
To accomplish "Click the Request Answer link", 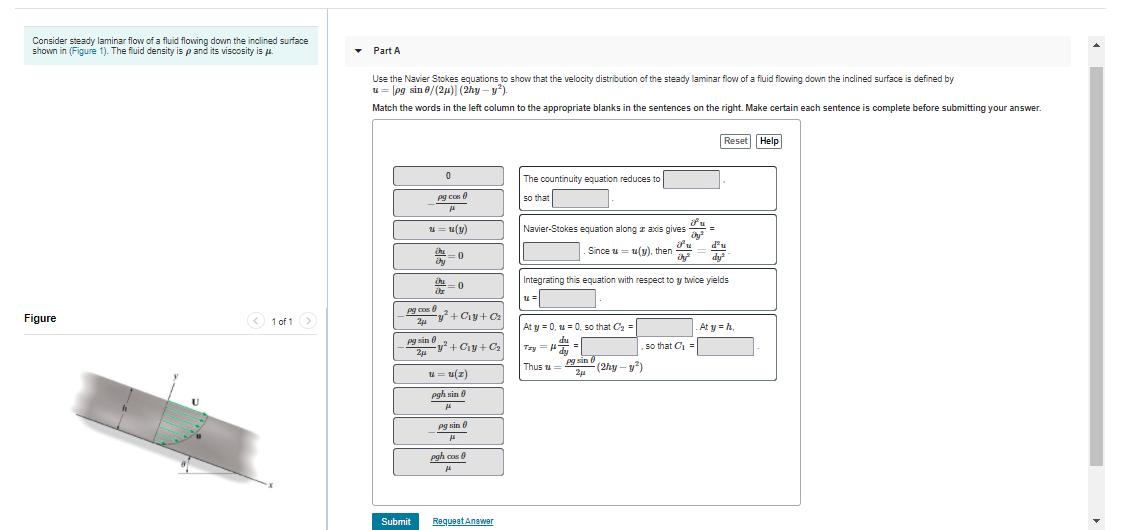I will pos(463,521).
